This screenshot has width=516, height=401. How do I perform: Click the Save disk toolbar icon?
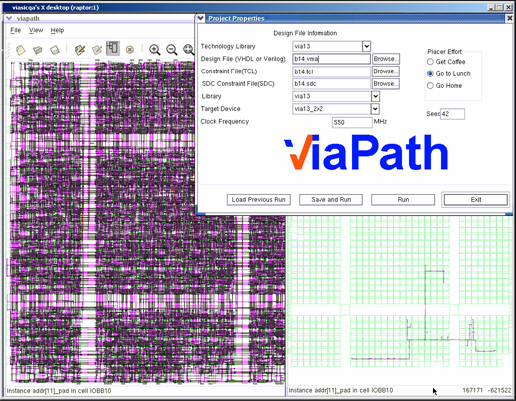(55, 50)
